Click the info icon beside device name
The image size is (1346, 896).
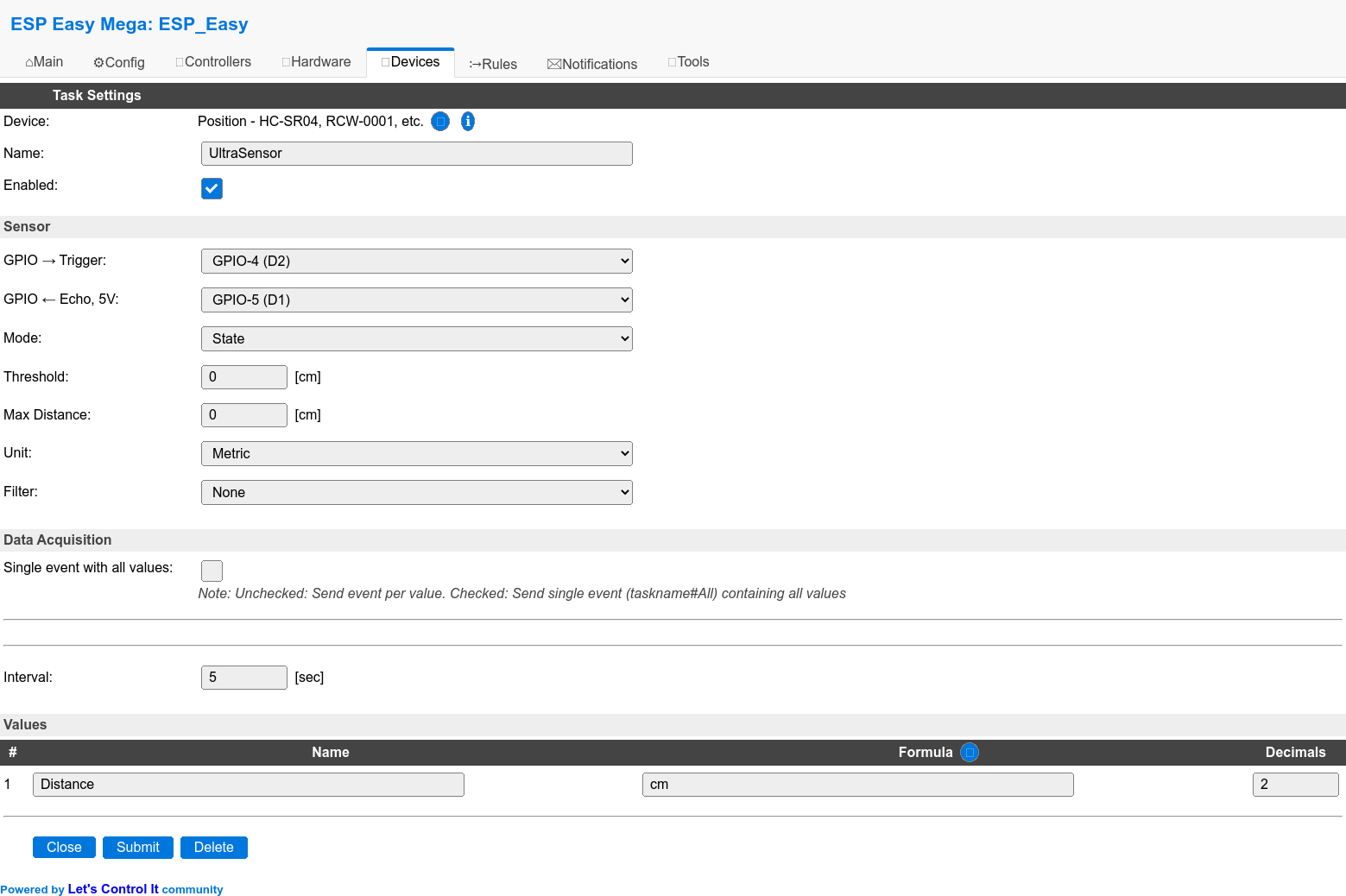[468, 122]
